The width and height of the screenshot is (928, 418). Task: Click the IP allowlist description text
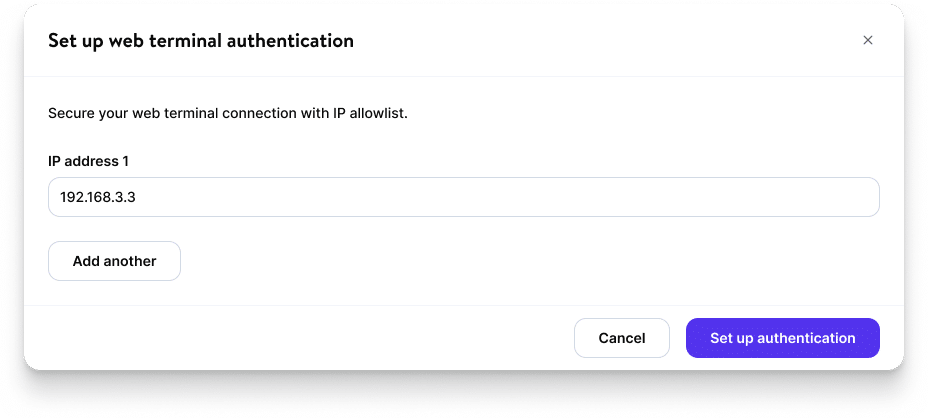tap(228, 113)
